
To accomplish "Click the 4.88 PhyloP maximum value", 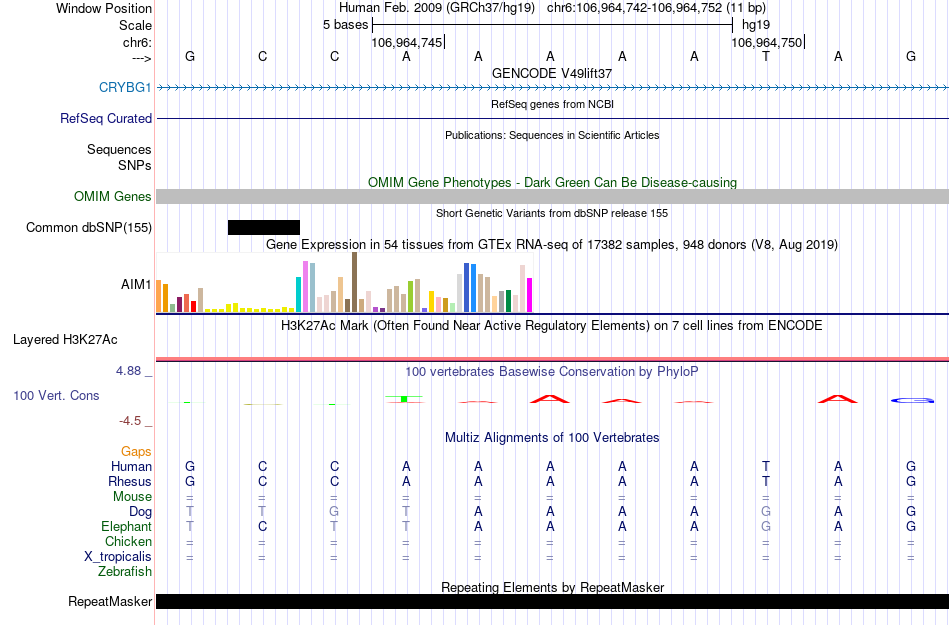I will pyautogui.click(x=128, y=371).
